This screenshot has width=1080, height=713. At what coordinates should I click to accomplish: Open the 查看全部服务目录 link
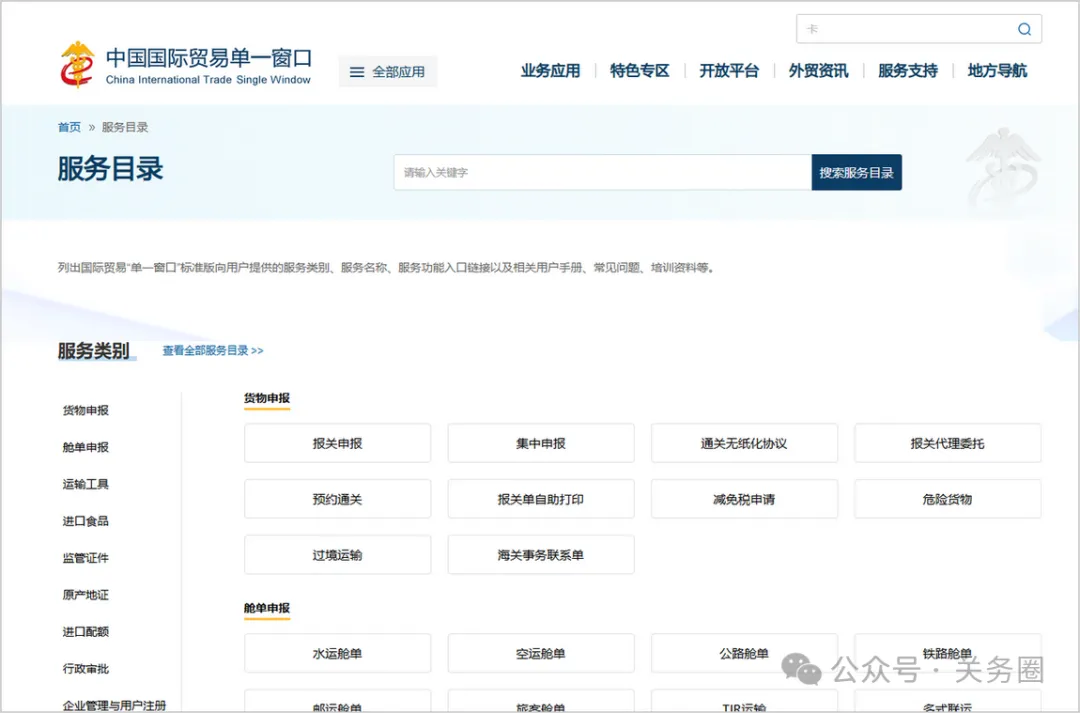(213, 351)
